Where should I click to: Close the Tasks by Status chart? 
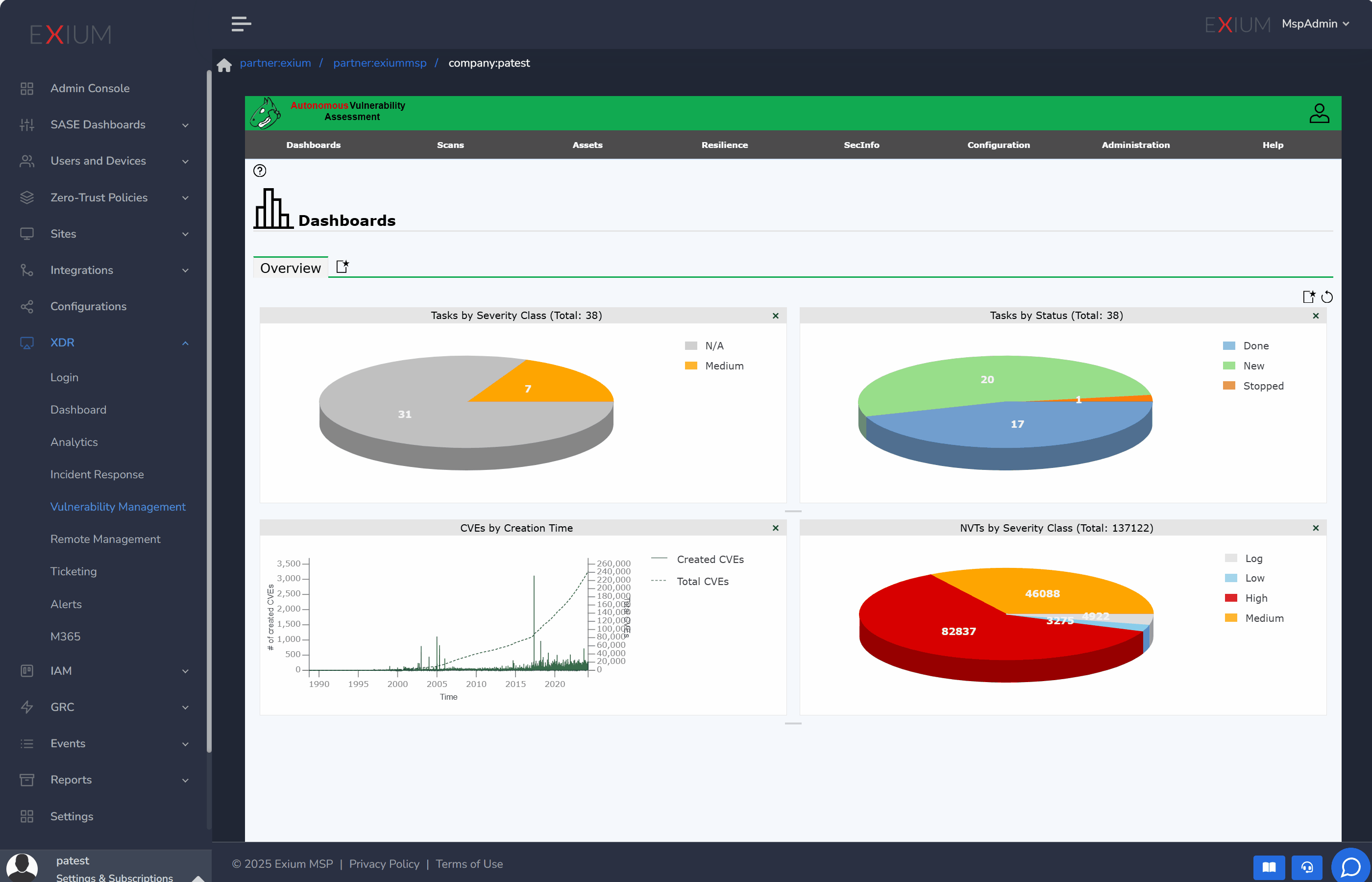point(1315,316)
